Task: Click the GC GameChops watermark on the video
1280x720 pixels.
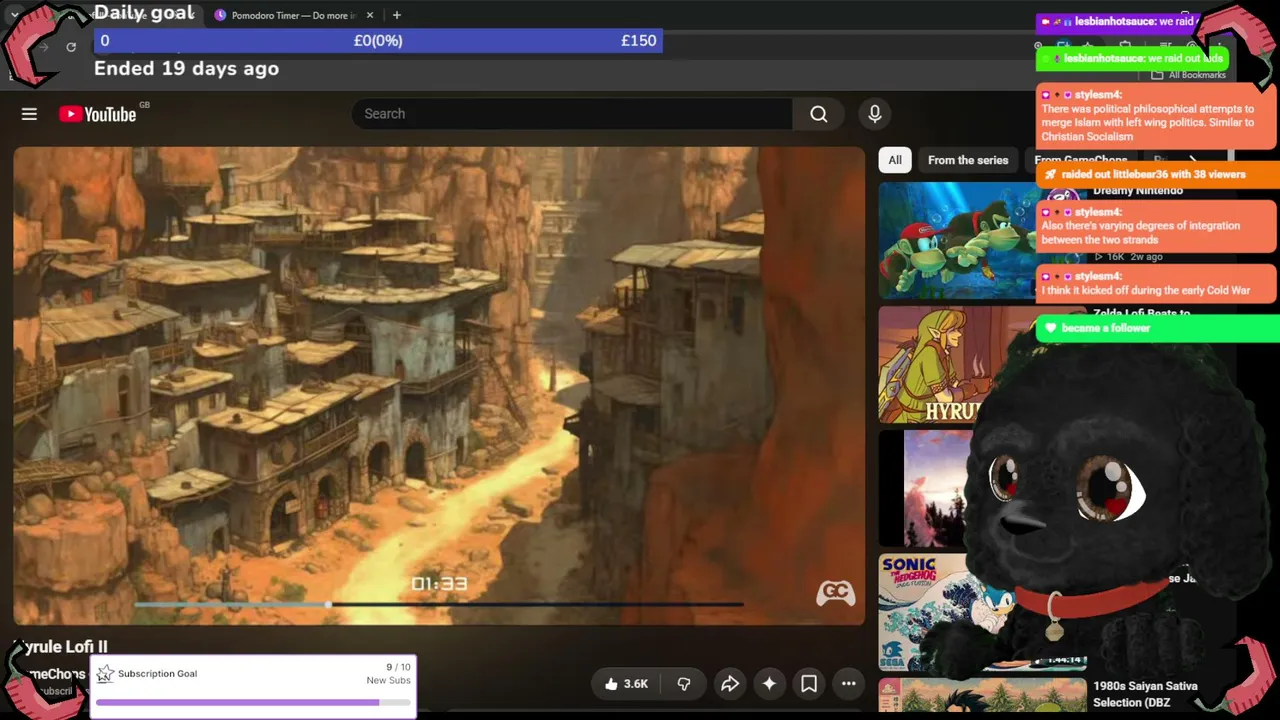Action: (x=836, y=593)
